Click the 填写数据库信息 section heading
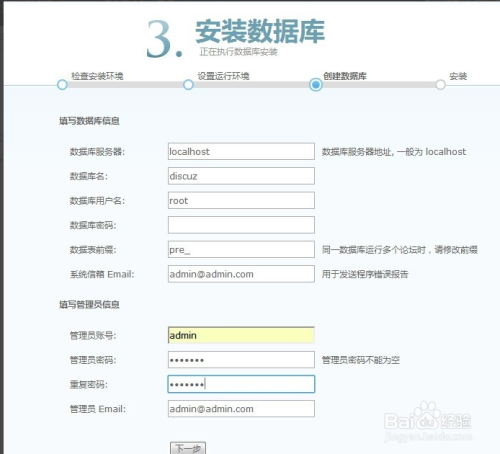 (89, 121)
